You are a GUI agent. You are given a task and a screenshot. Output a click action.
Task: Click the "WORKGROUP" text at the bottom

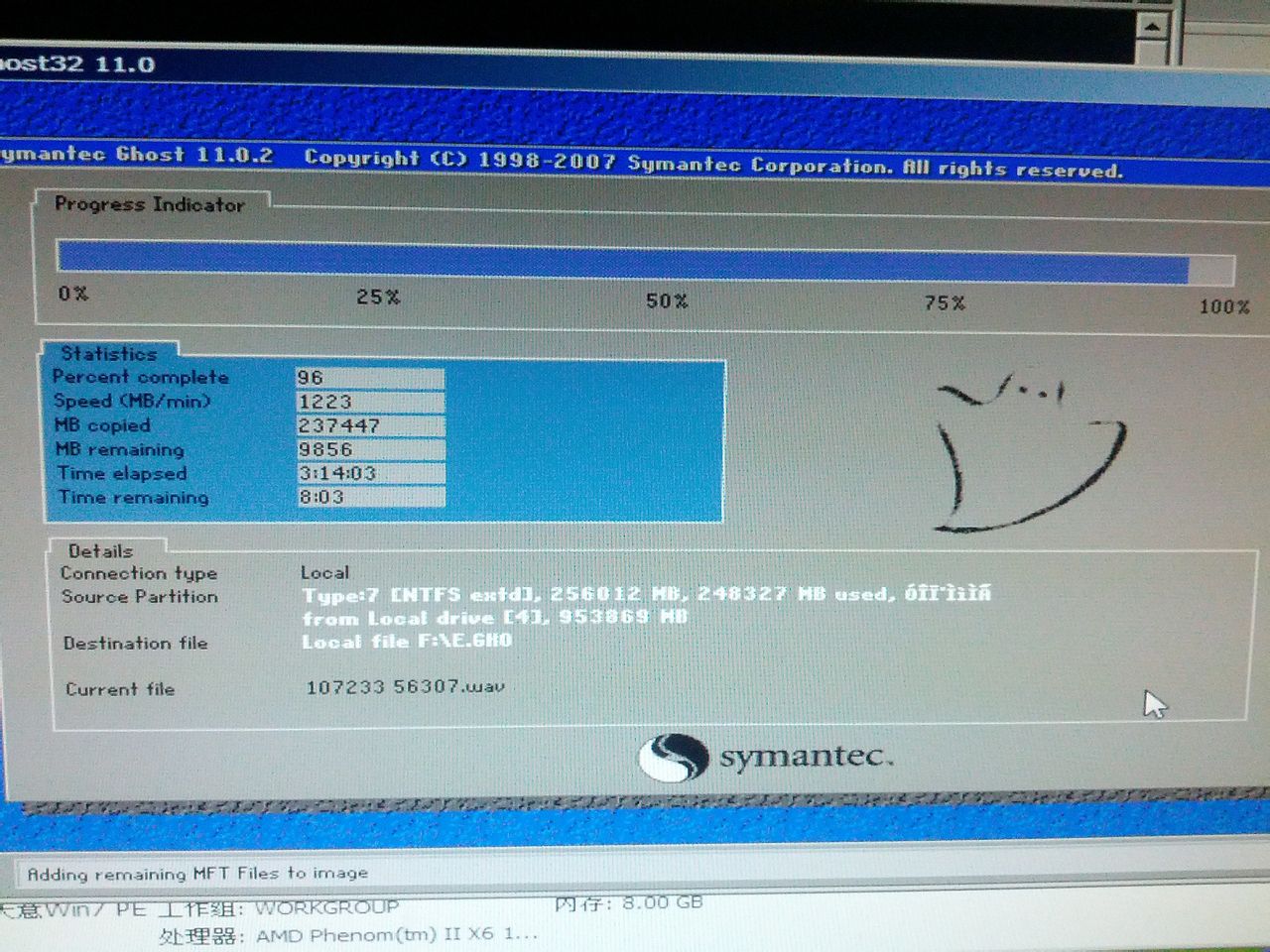pyautogui.click(x=326, y=907)
